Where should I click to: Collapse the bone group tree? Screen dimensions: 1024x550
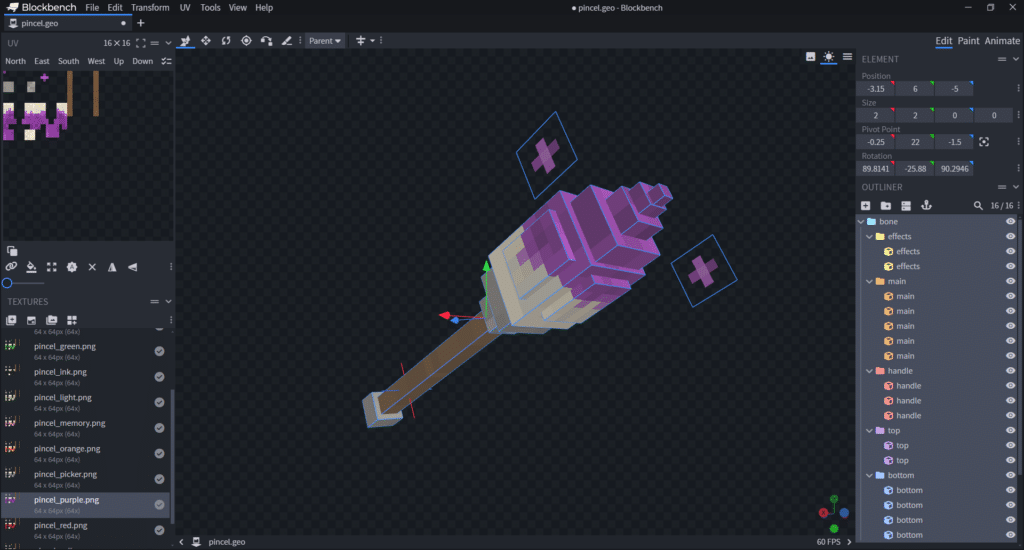point(861,221)
